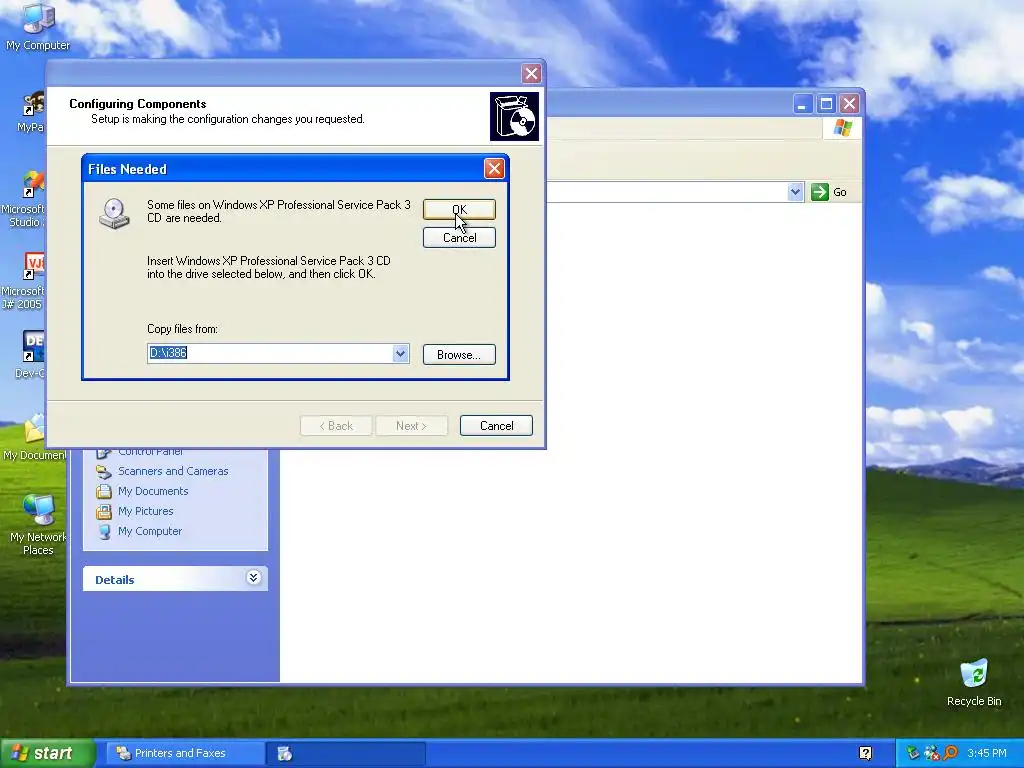Confirm with OK in Files Needed dialog
The height and width of the screenshot is (768, 1024).
tap(459, 209)
